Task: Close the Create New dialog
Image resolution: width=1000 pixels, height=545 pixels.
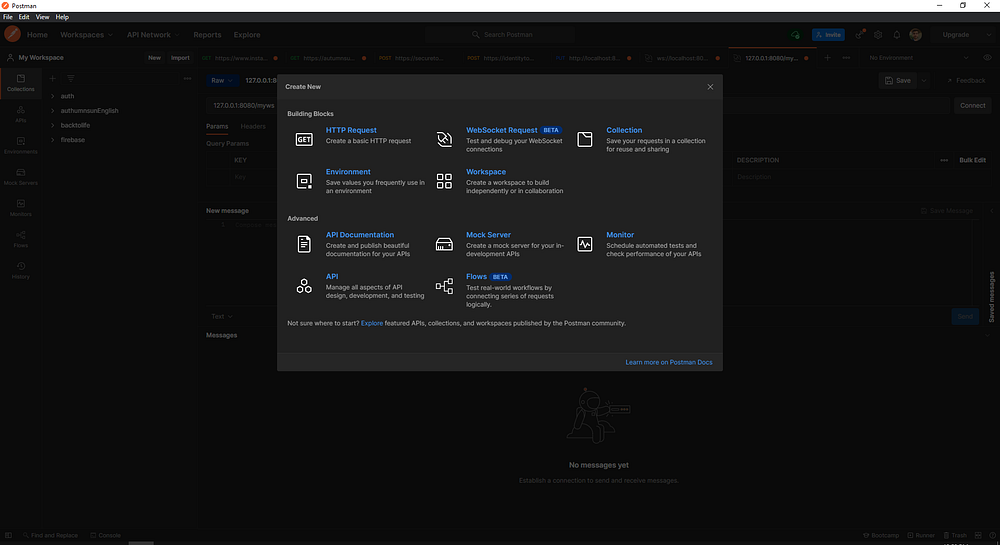Action: [710, 87]
